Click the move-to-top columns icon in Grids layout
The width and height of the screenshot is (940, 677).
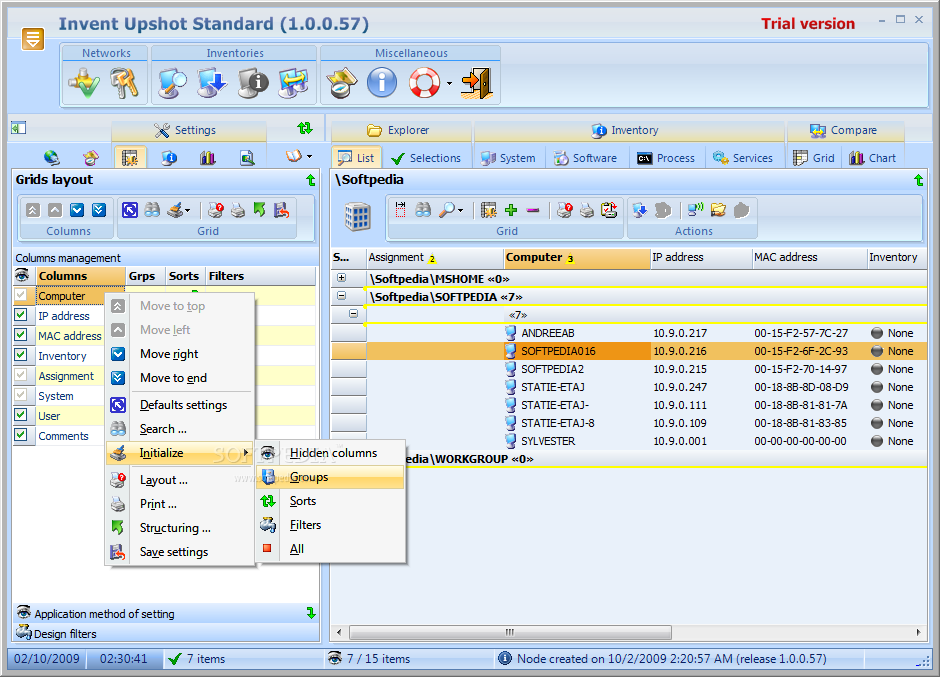coord(33,210)
